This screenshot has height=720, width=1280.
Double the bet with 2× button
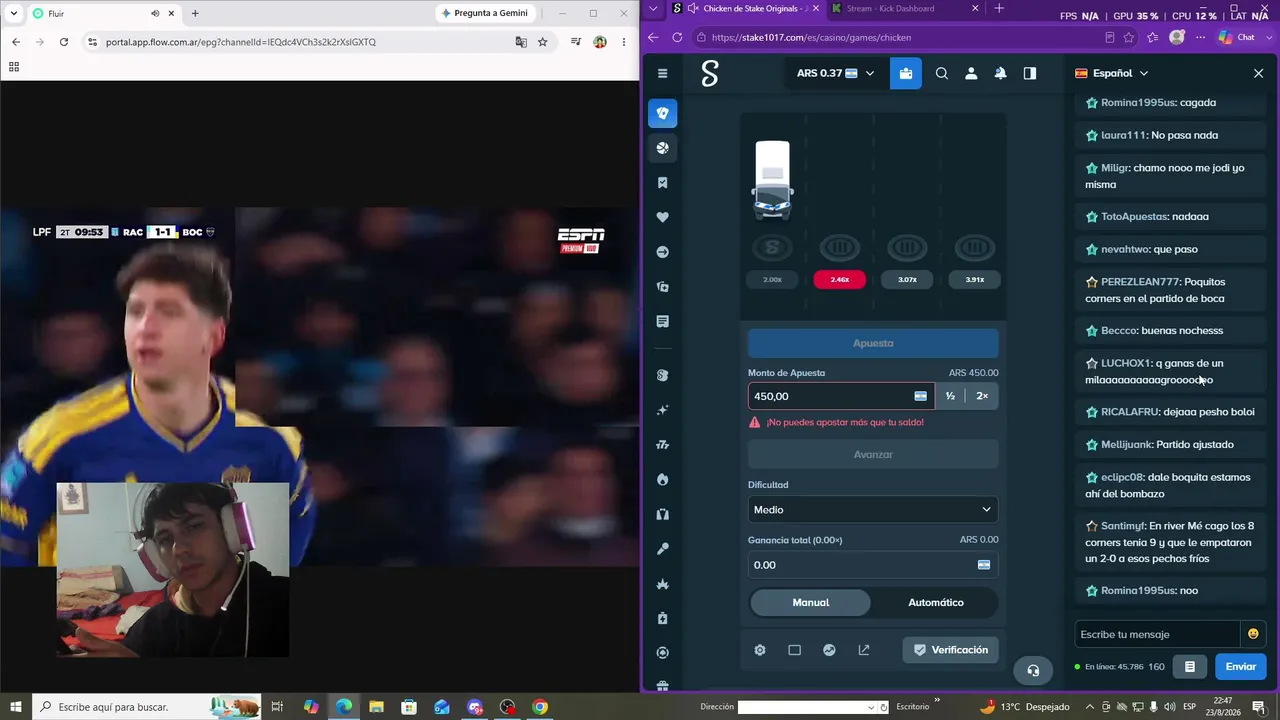tap(982, 396)
